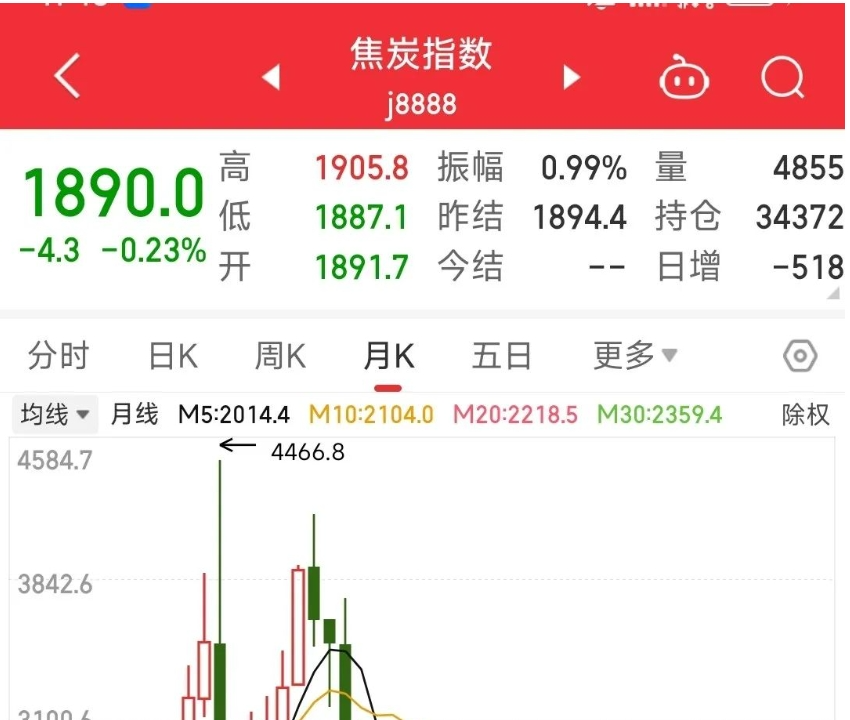Switch to the 日K daily chart tab
Screen dimensions: 850x720
coord(172,355)
